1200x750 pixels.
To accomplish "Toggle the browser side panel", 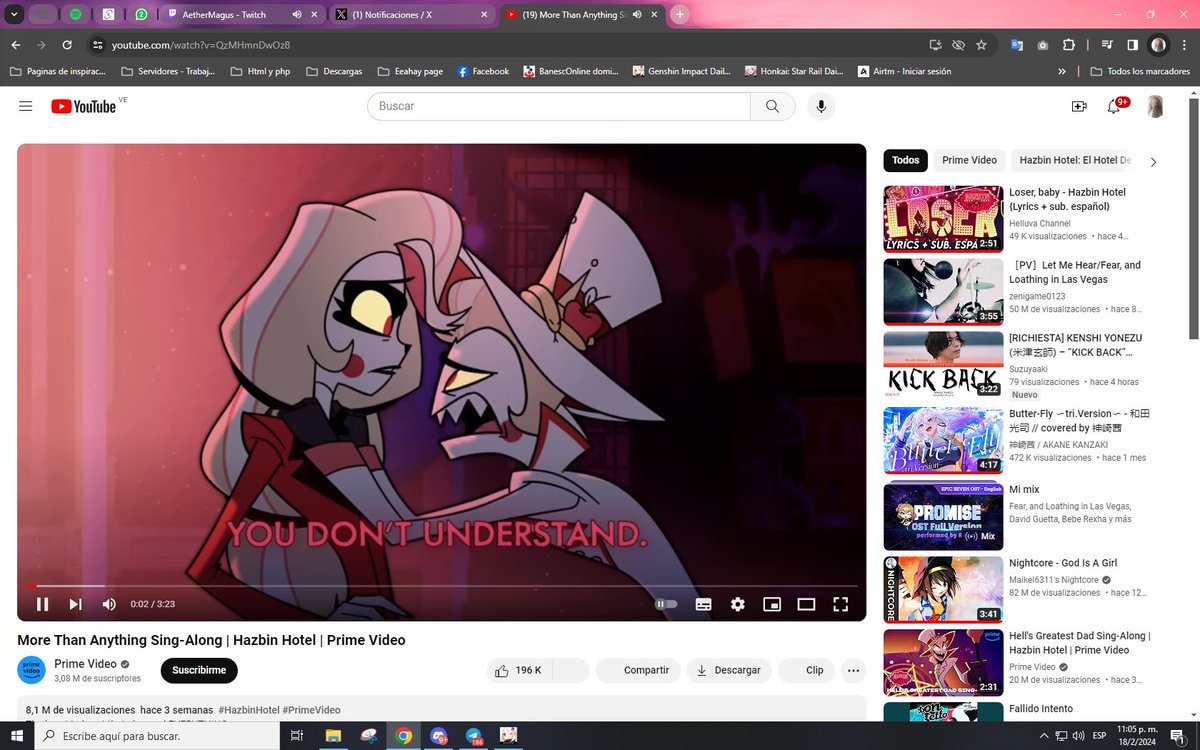I will pyautogui.click(x=1133, y=45).
